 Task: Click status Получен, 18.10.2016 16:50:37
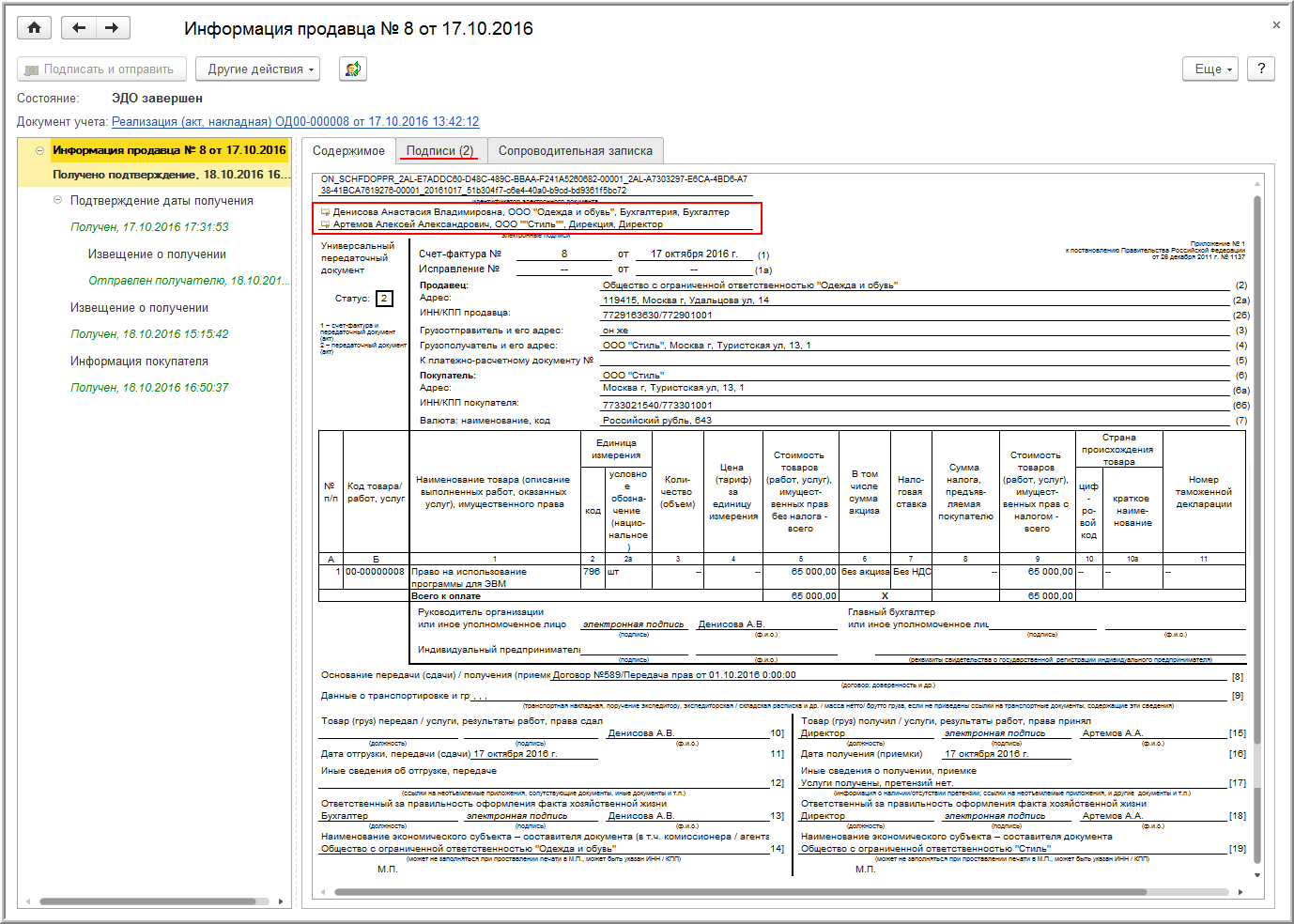[x=149, y=388]
